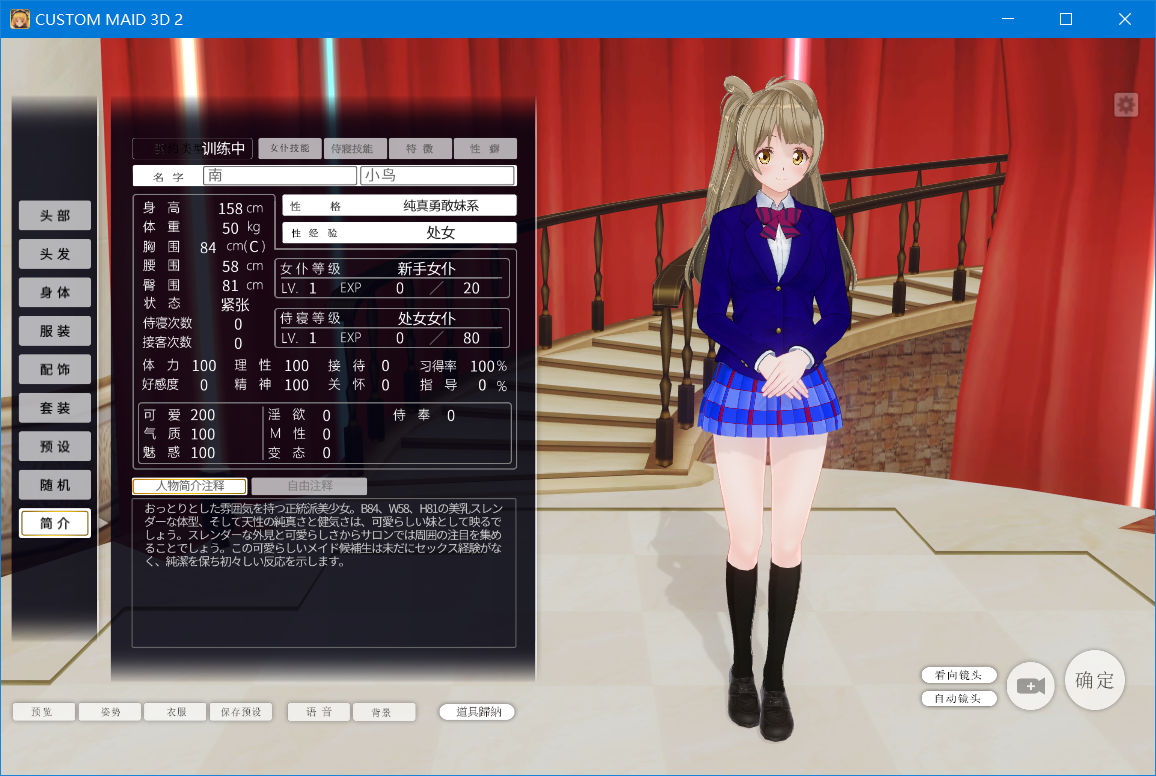The height and width of the screenshot is (776, 1156).
Task: Click the 保存预设 button
Action: coord(241,712)
